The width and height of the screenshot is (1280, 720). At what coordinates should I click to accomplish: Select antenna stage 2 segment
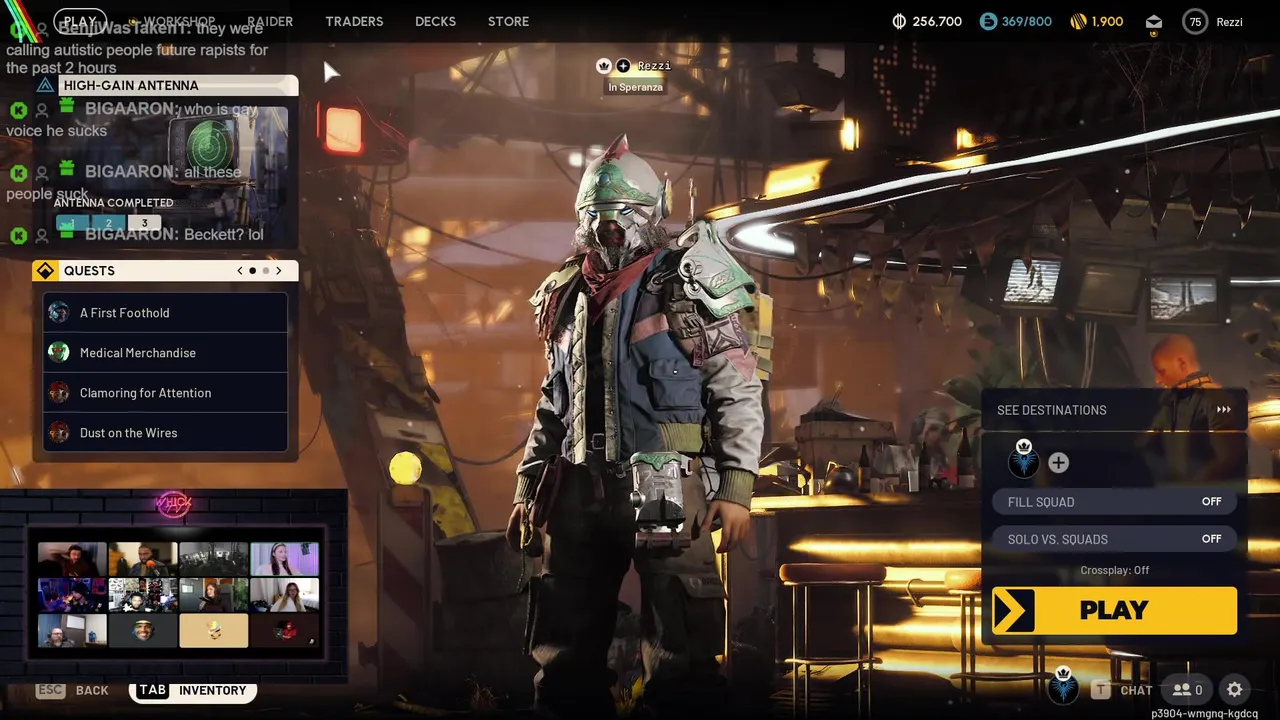[x=108, y=223]
